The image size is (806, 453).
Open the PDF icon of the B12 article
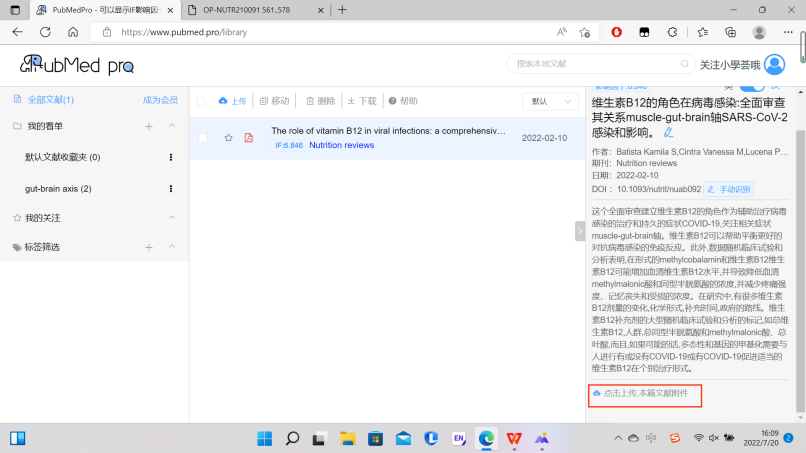(x=249, y=138)
